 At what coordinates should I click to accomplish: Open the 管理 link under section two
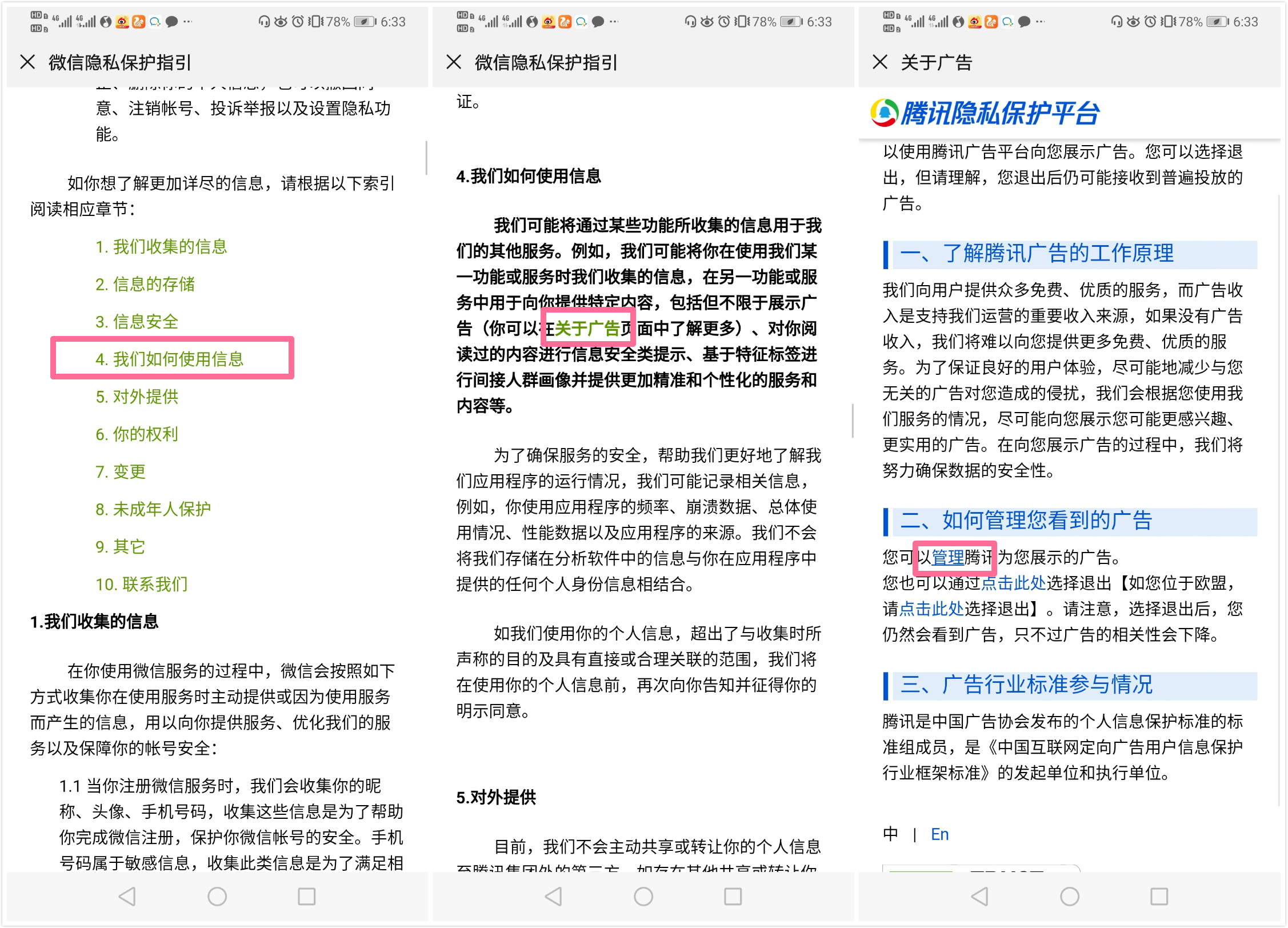coord(947,557)
